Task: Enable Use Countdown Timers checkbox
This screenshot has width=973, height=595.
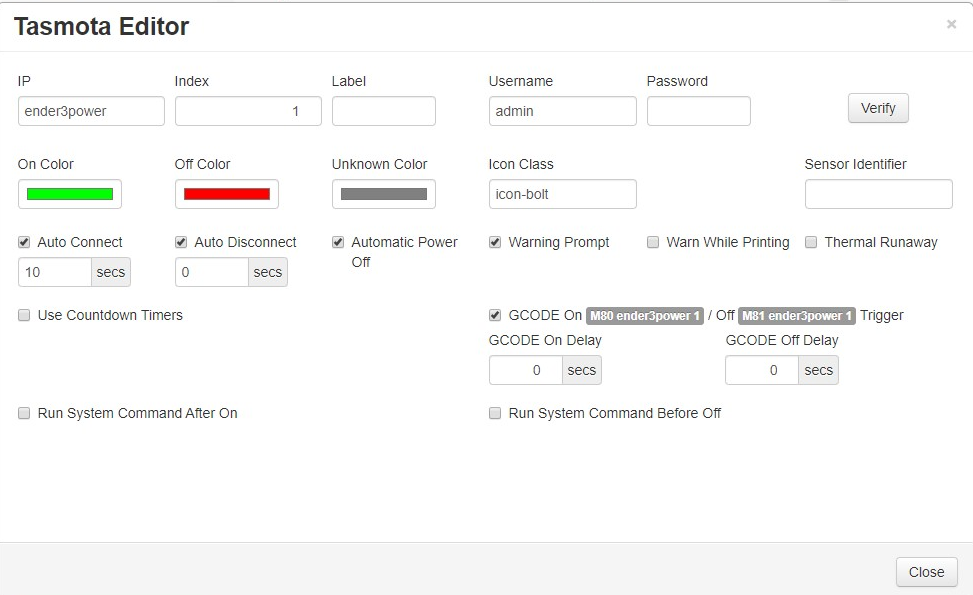Action: click(x=24, y=315)
